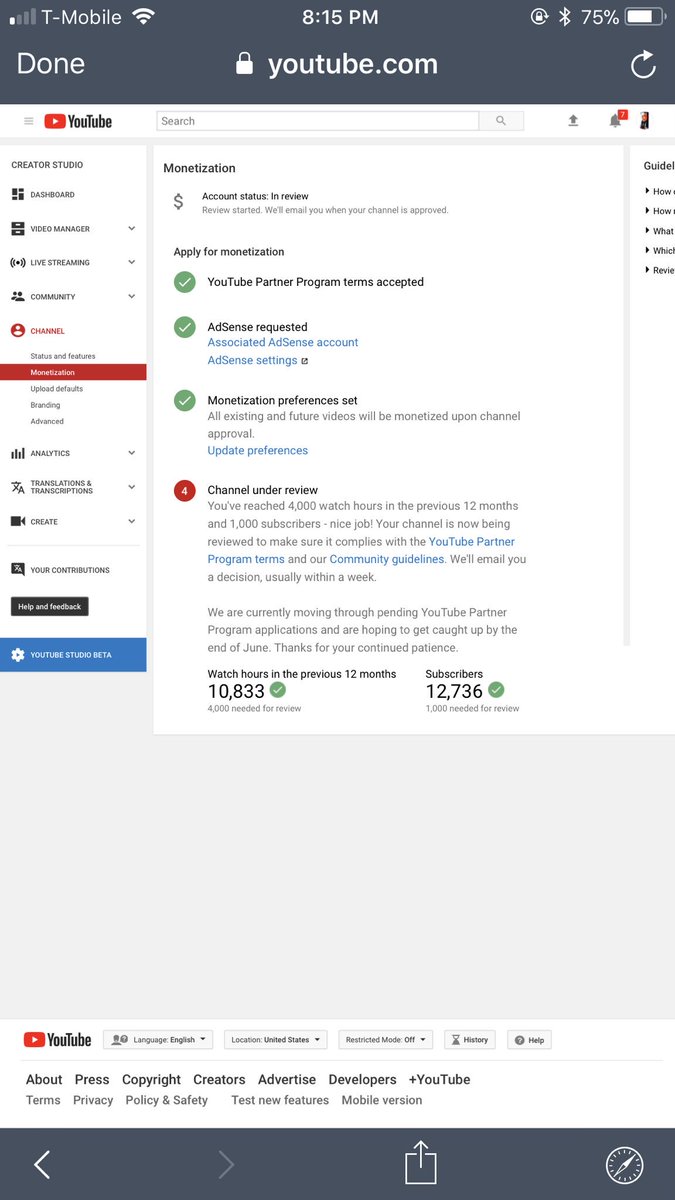Go to the YouTube home logo
This screenshot has width=675, height=1200.
(x=78, y=121)
